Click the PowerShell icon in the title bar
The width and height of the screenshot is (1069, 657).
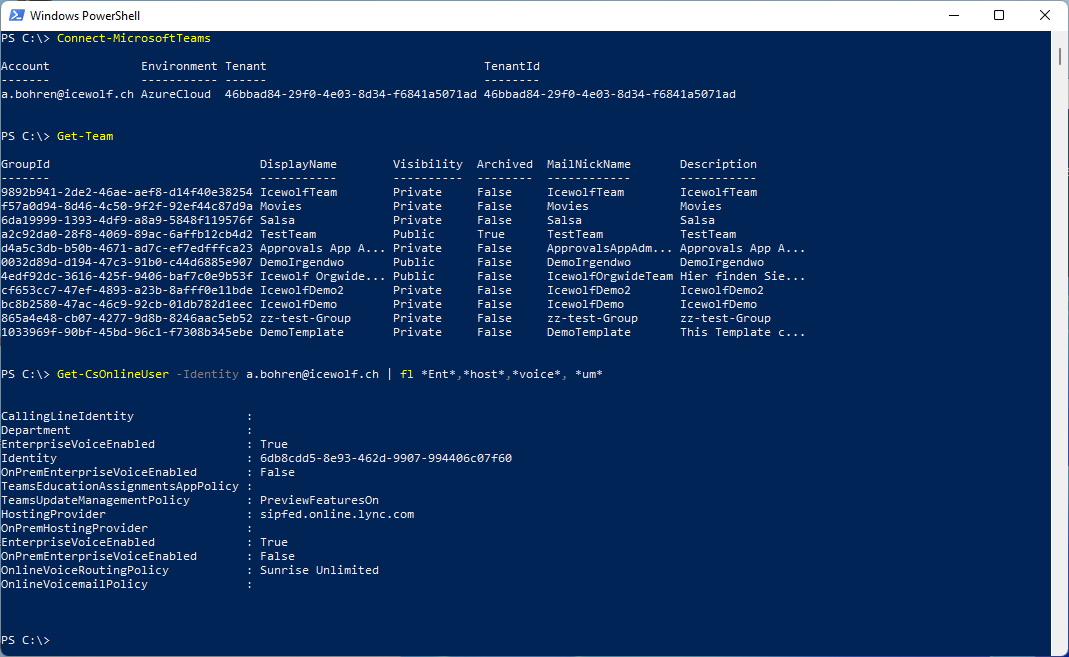pos(16,15)
